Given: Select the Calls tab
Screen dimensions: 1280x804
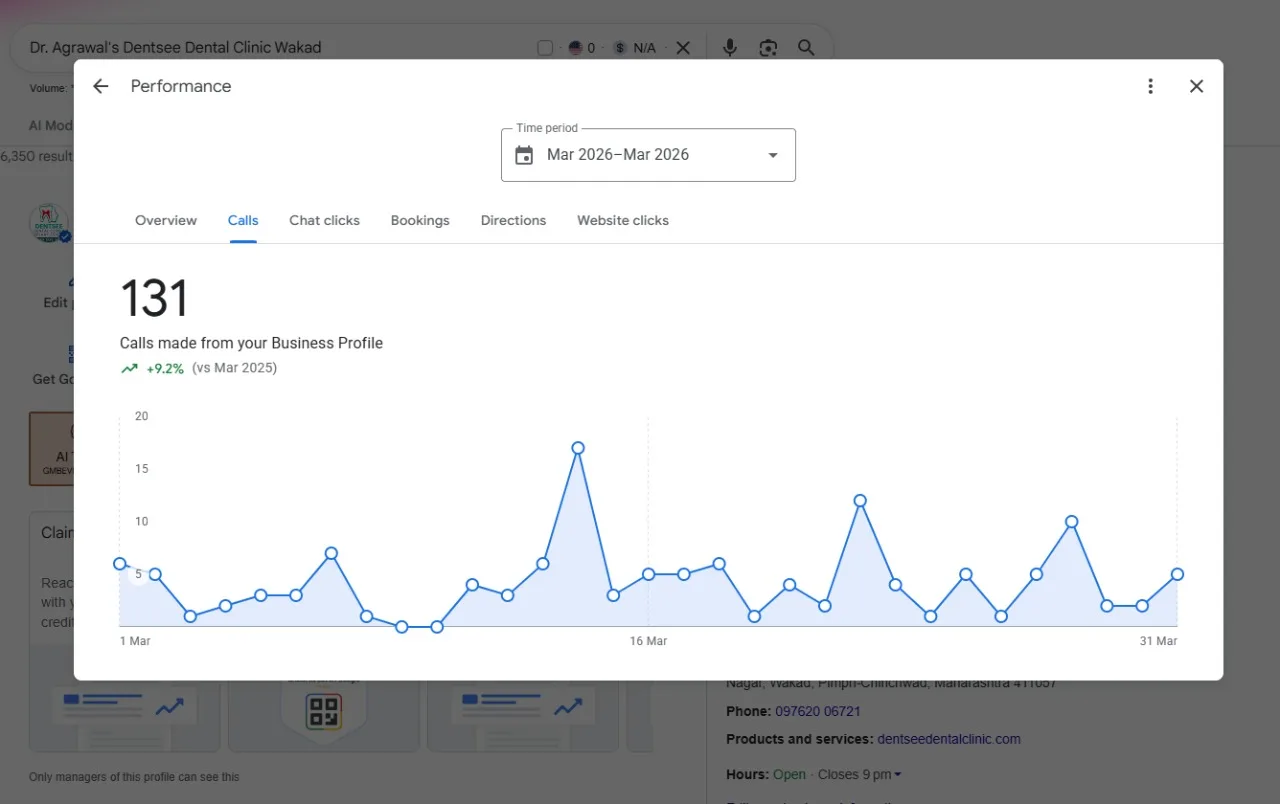Looking at the screenshot, I should (x=243, y=220).
